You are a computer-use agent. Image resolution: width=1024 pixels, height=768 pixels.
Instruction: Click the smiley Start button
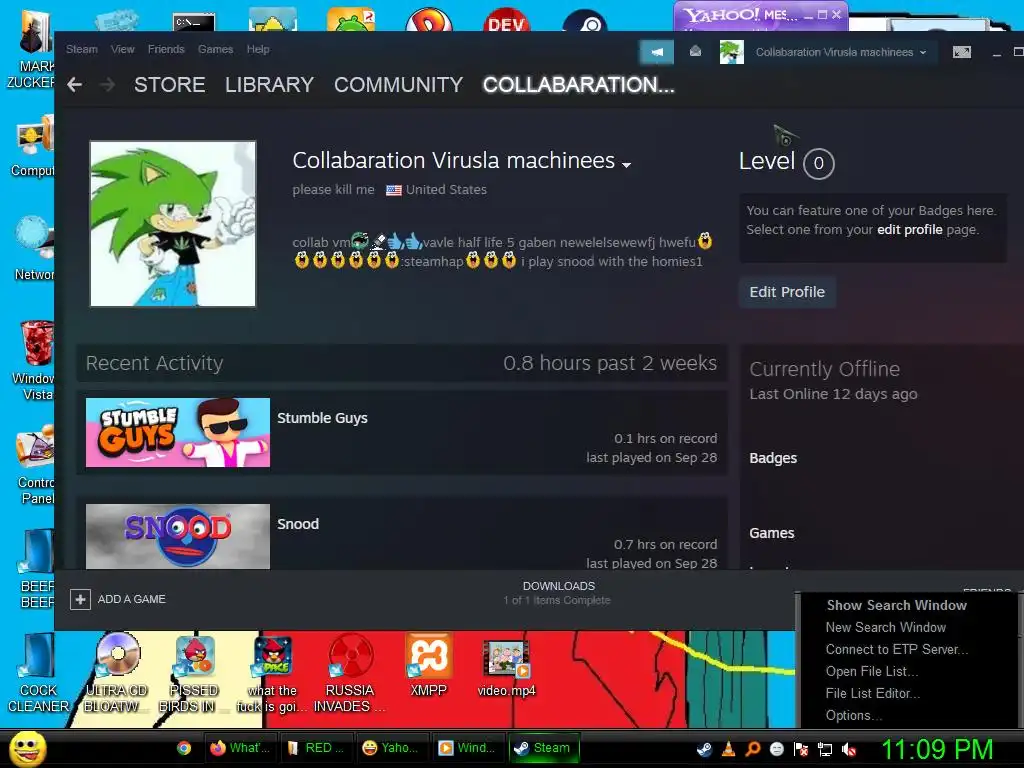(x=27, y=748)
